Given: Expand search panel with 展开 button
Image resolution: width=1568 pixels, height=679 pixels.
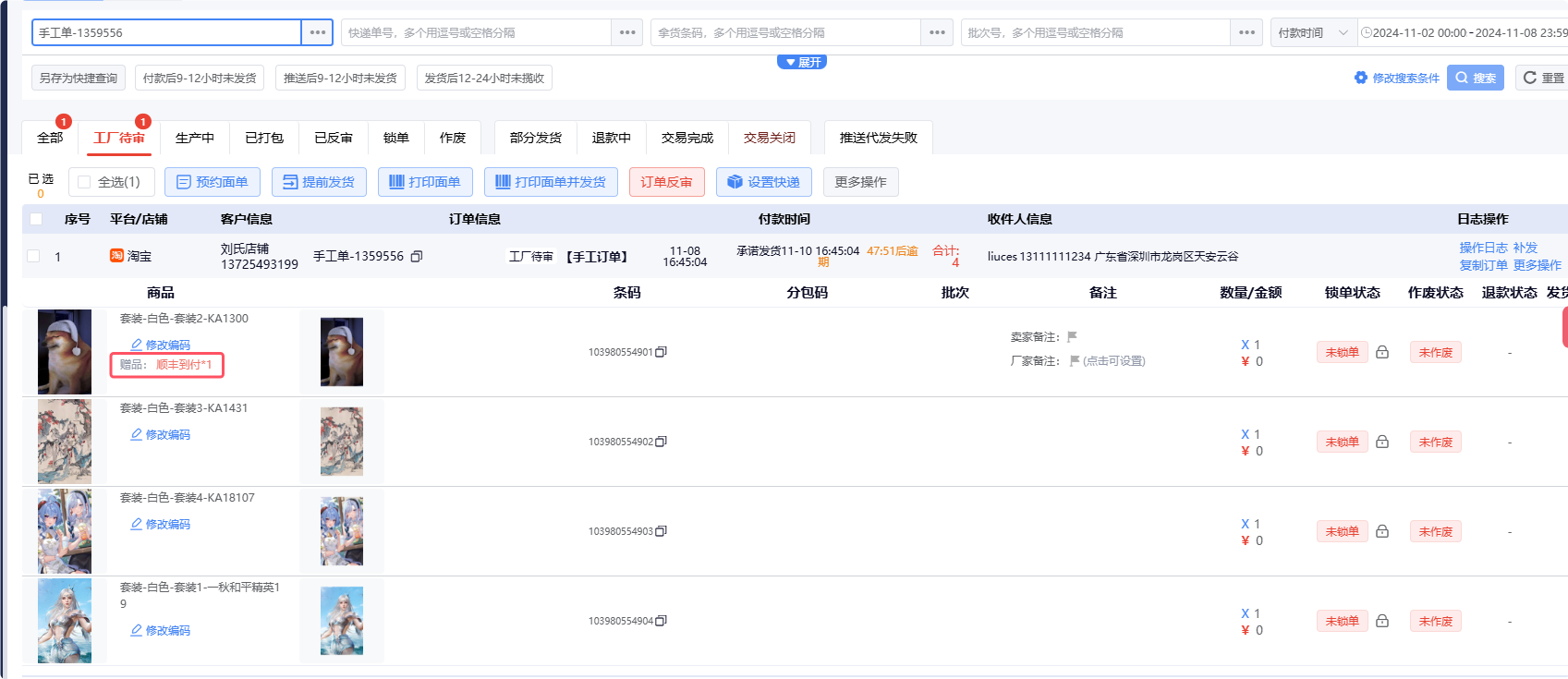Looking at the screenshot, I should 802,62.
